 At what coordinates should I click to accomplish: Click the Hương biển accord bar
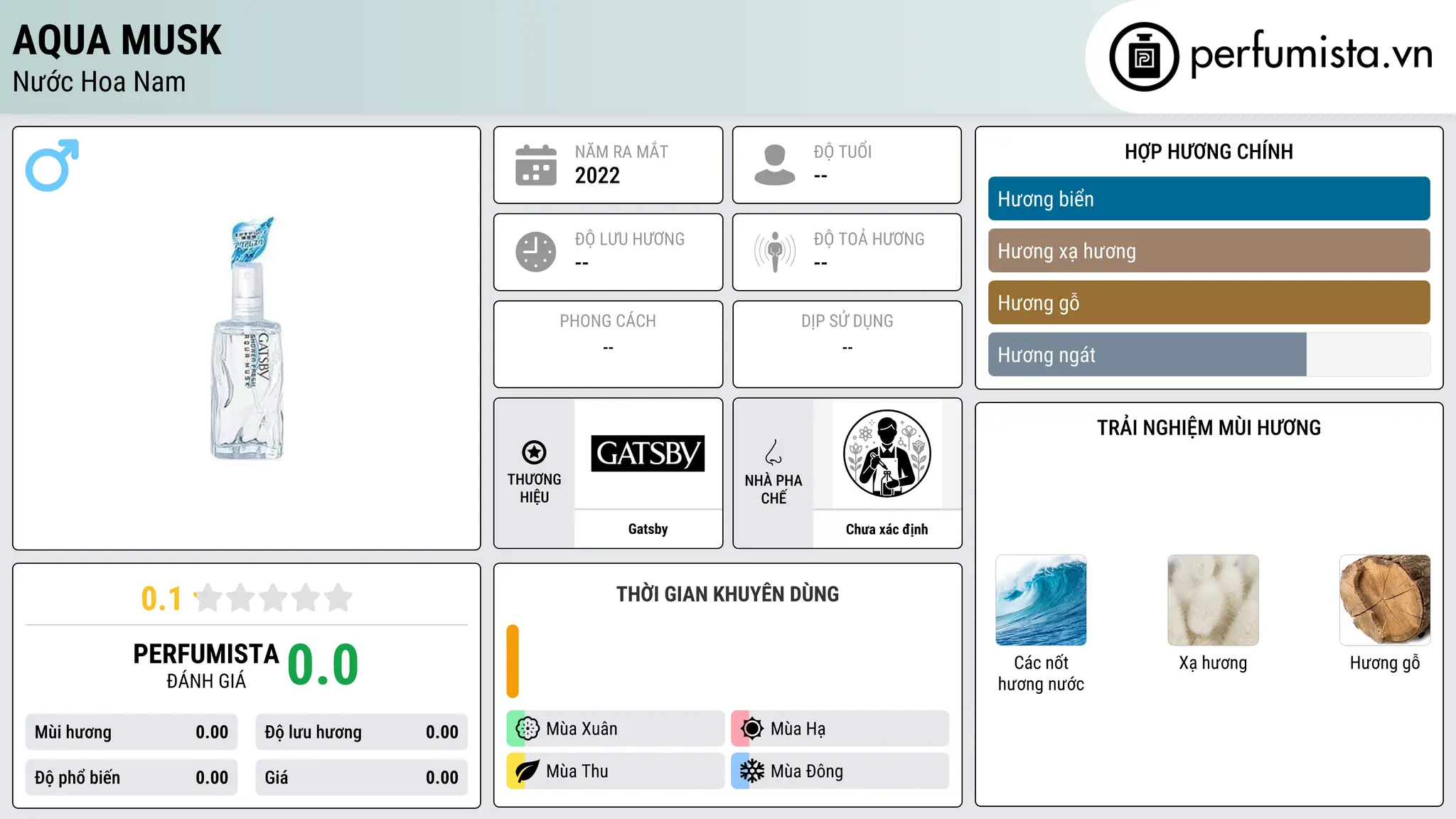pyautogui.click(x=1209, y=199)
